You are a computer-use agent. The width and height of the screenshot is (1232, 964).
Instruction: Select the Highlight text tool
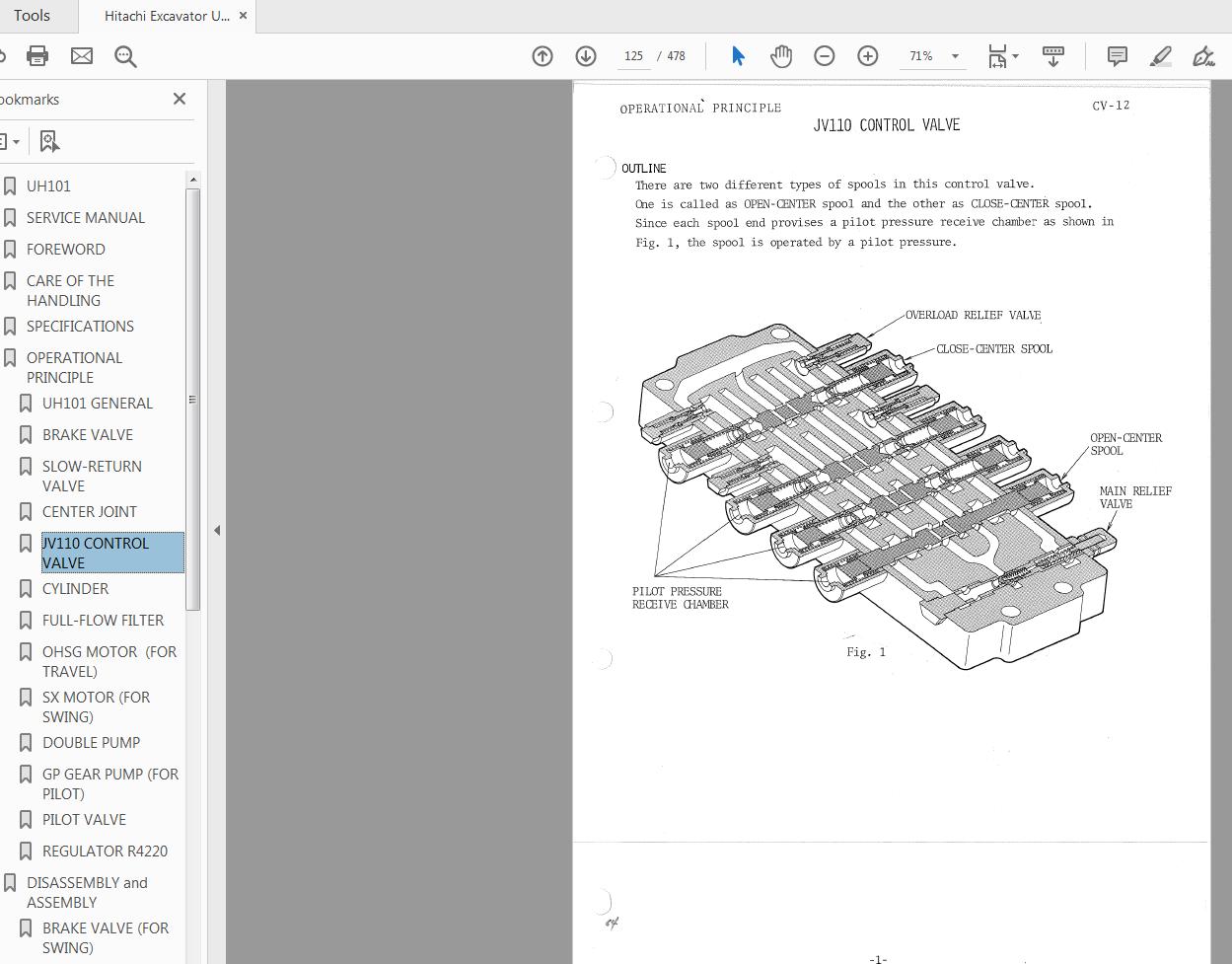tap(1160, 56)
